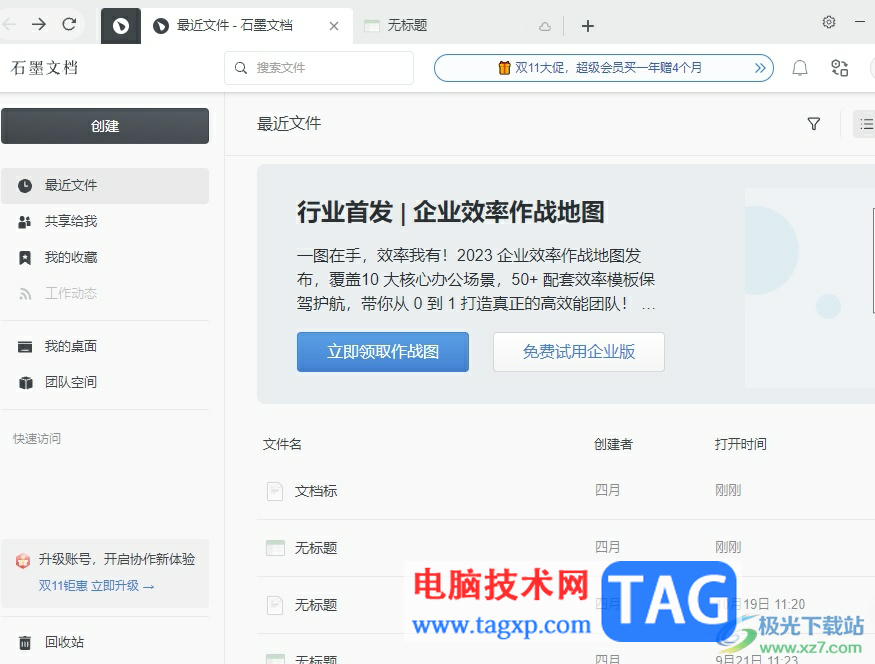The width and height of the screenshot is (875, 664).
Task: Click the 石墨文档 logo
Action: coord(45,68)
